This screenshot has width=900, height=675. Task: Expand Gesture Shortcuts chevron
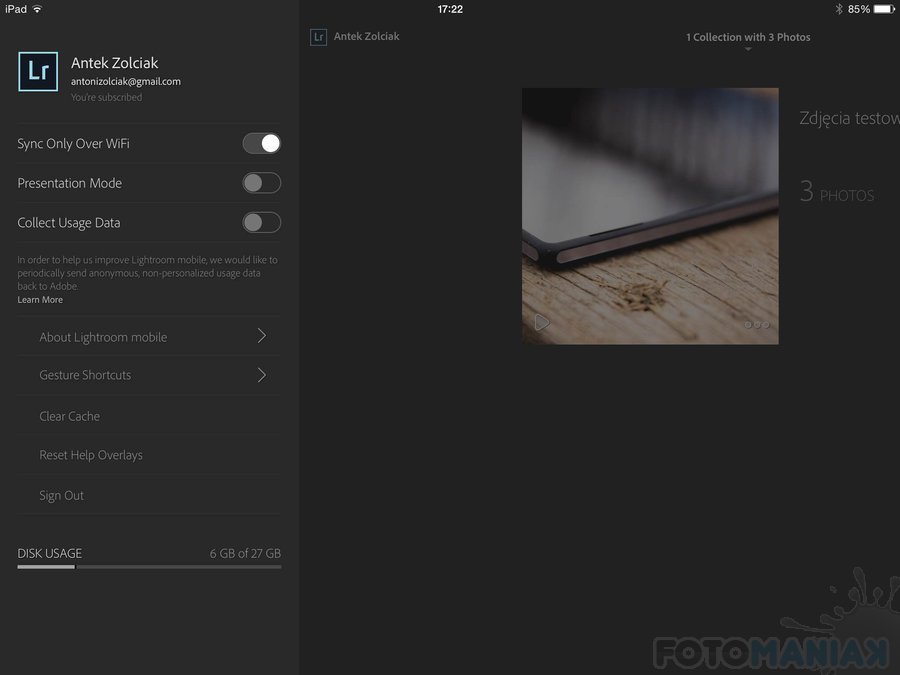pyautogui.click(x=262, y=375)
